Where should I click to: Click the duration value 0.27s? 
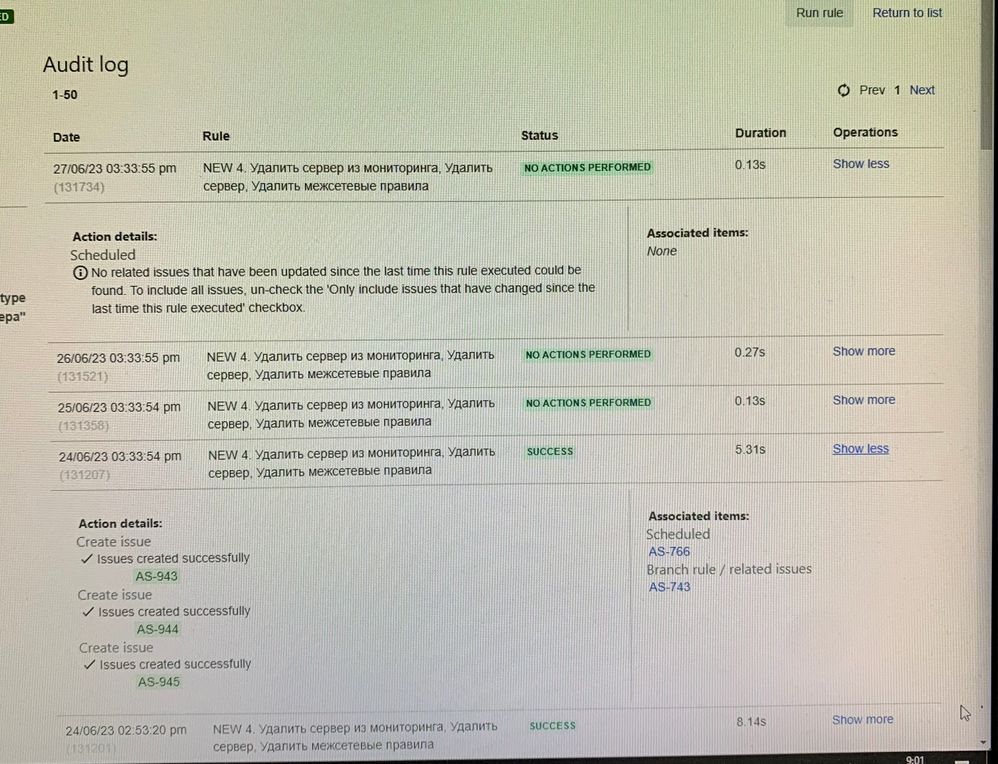click(750, 352)
